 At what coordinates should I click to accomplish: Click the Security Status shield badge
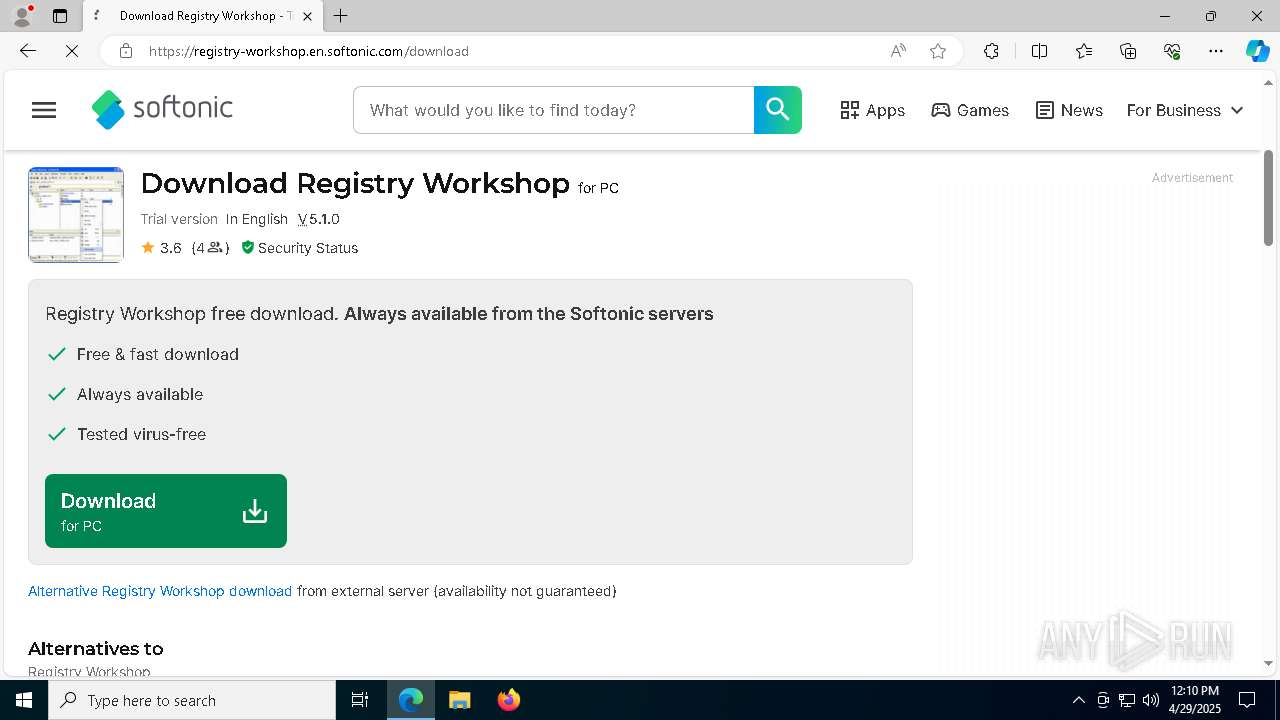pyautogui.click(x=299, y=248)
